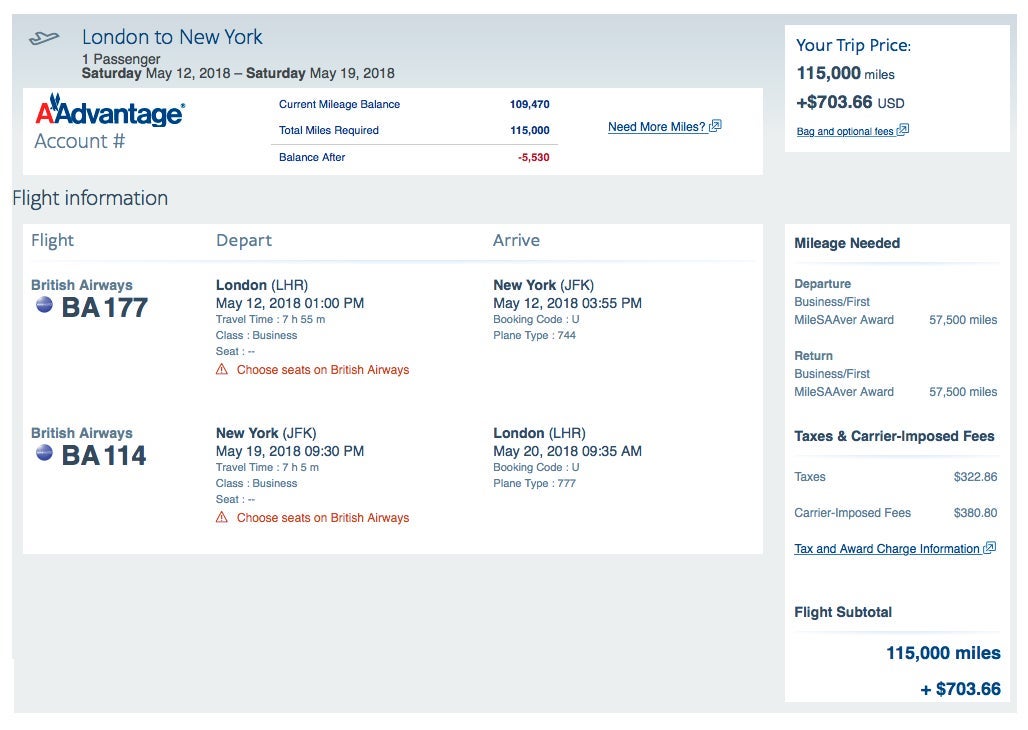The width and height of the screenshot is (1028, 730).
Task: Choose seats on British Airways for BA114
Action: (322, 518)
